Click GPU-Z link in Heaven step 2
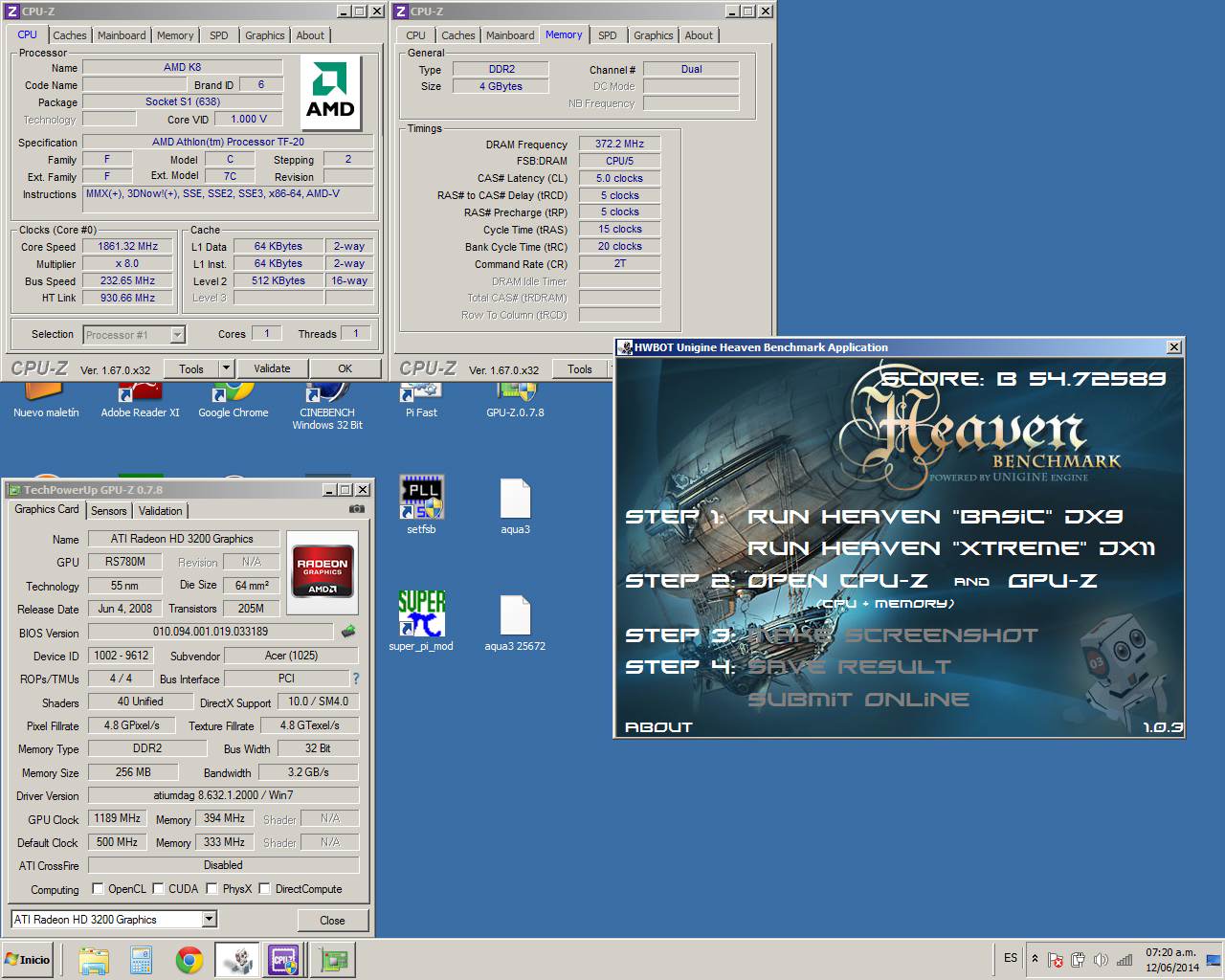This screenshot has width=1225, height=980. click(1053, 581)
